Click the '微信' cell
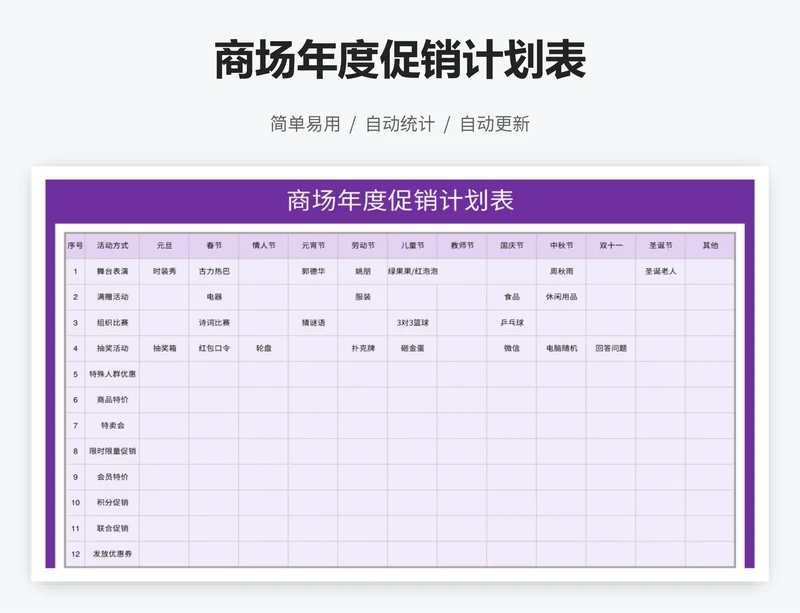The image size is (800, 613). (512, 349)
